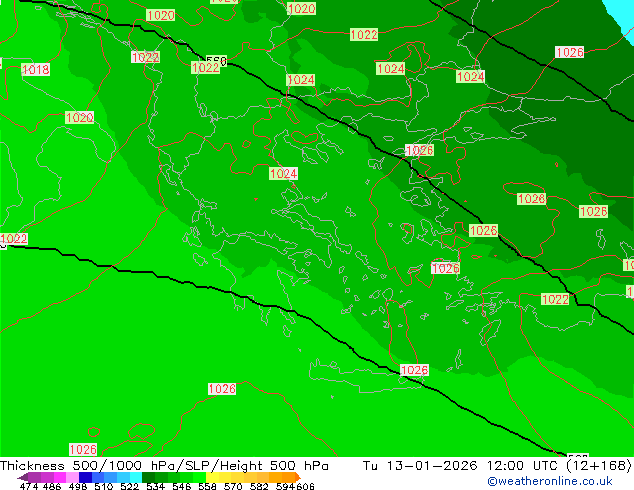The height and width of the screenshot is (490, 634).
Task: Click the magenta swatch in thickness legend
Action: pyautogui.click(x=59, y=477)
